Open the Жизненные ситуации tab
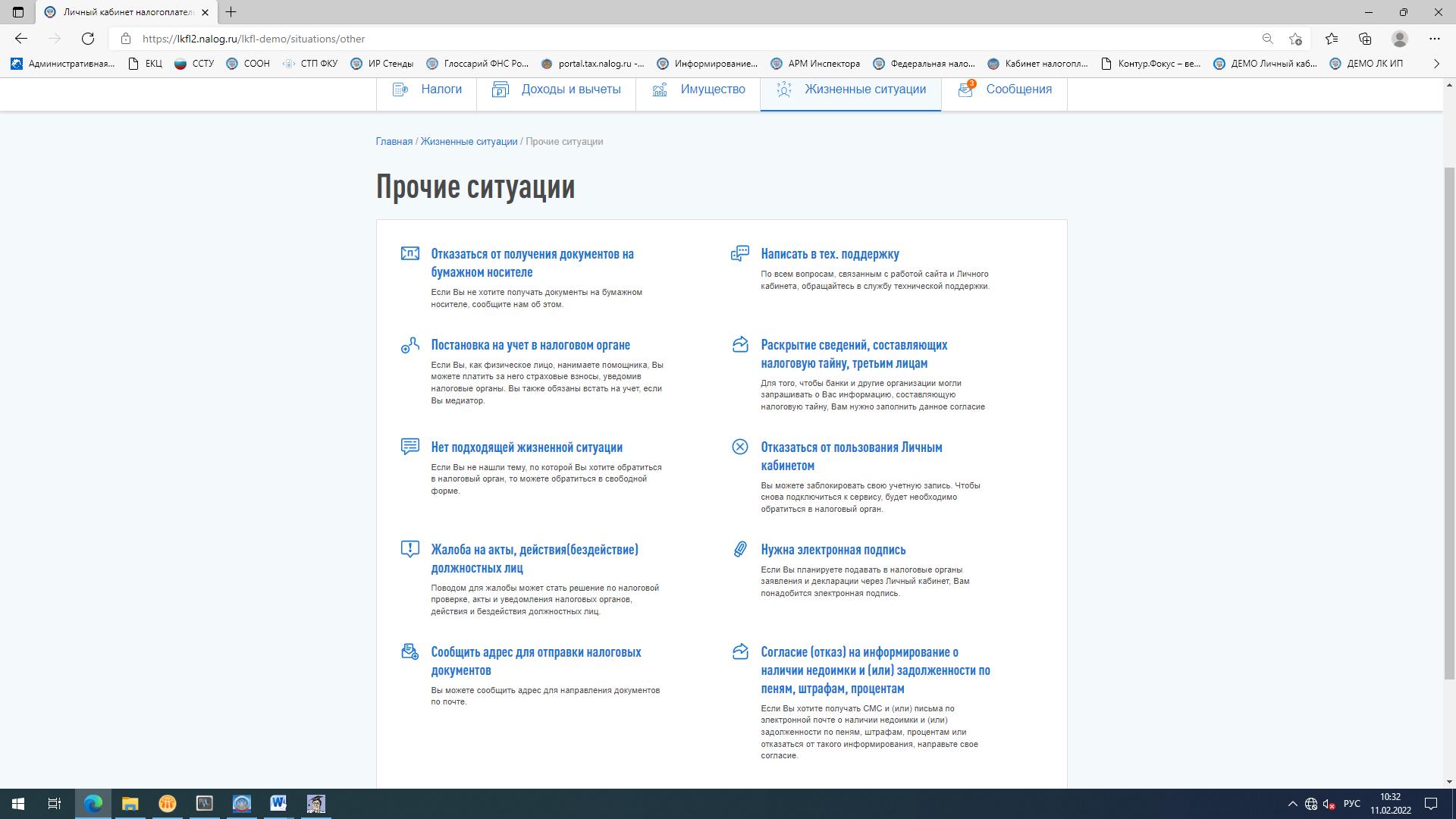 coord(851,89)
